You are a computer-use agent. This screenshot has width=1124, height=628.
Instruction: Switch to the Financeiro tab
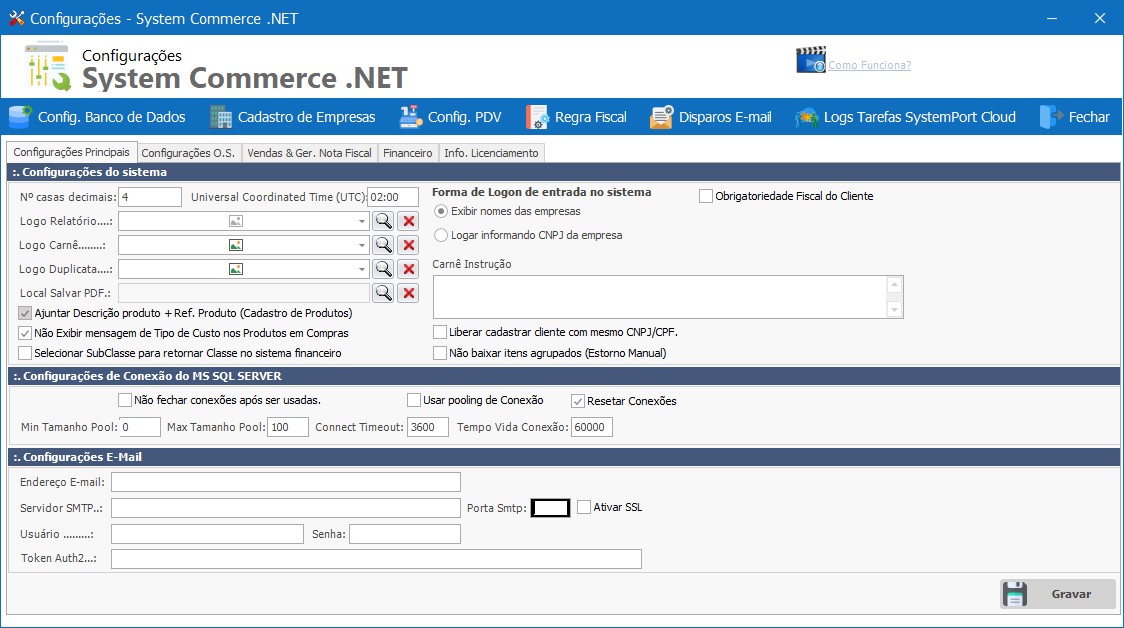(407, 152)
